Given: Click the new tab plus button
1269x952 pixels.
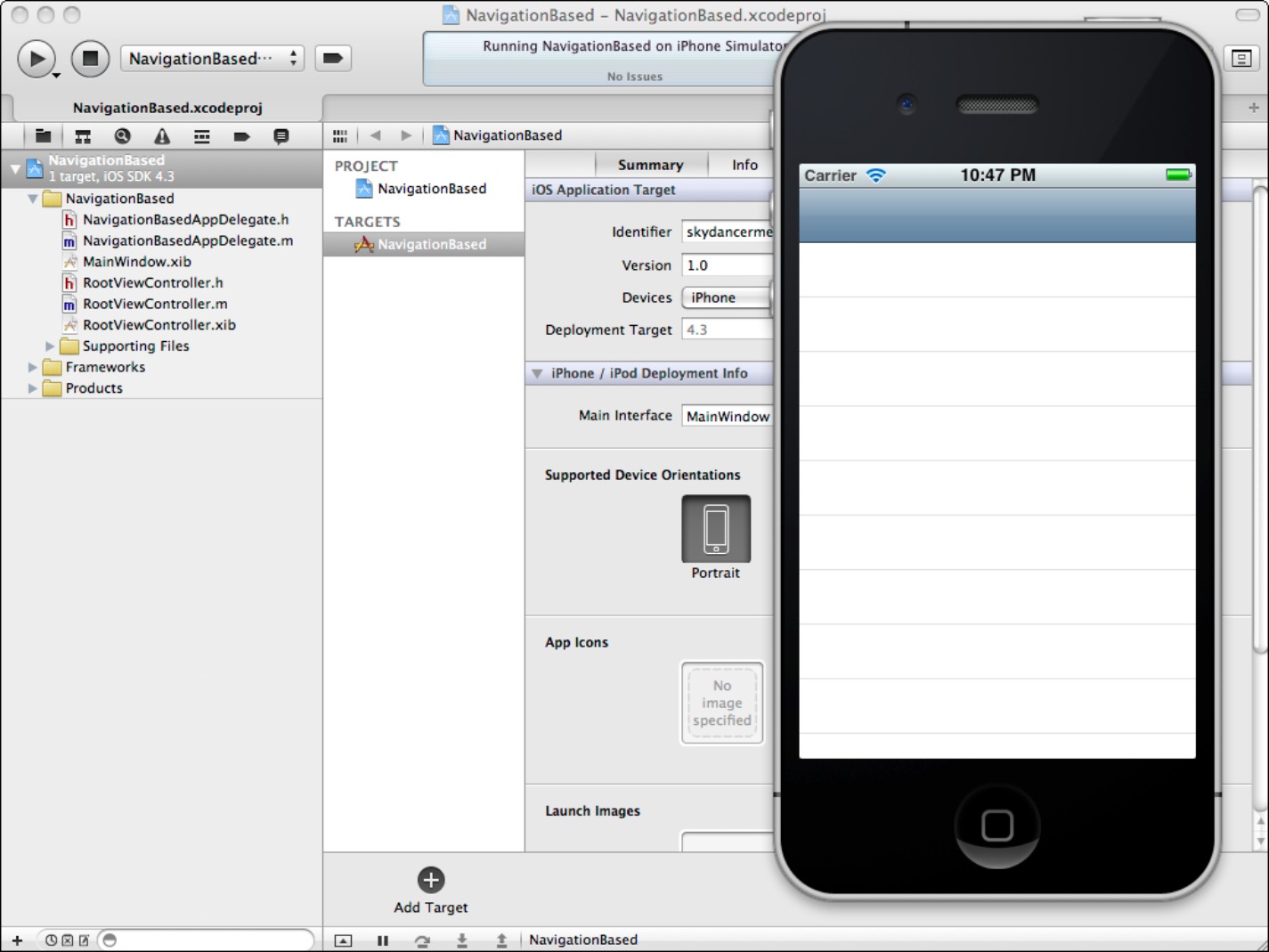Looking at the screenshot, I should pyautogui.click(x=1254, y=108).
